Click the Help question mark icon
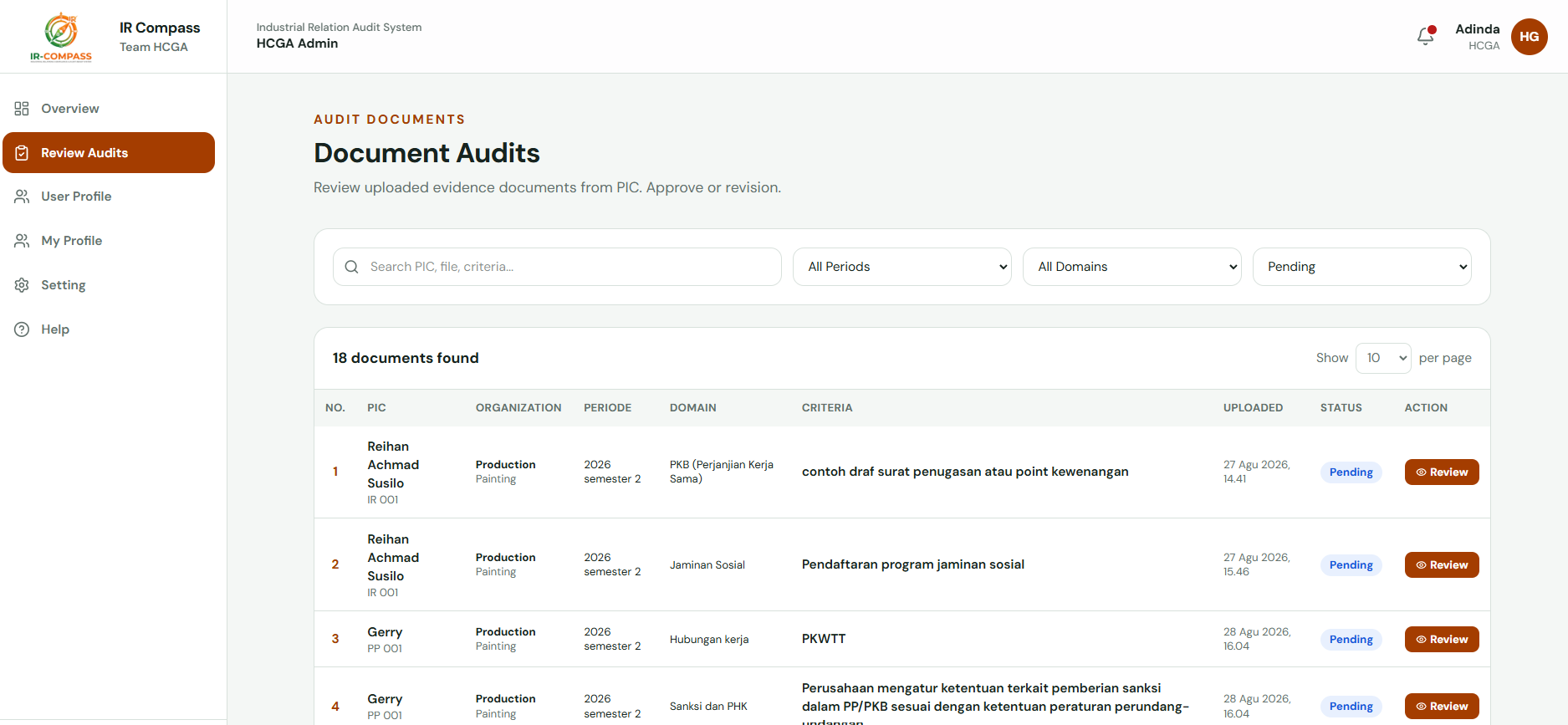Screen dimensions: 1568x725 click(22, 329)
